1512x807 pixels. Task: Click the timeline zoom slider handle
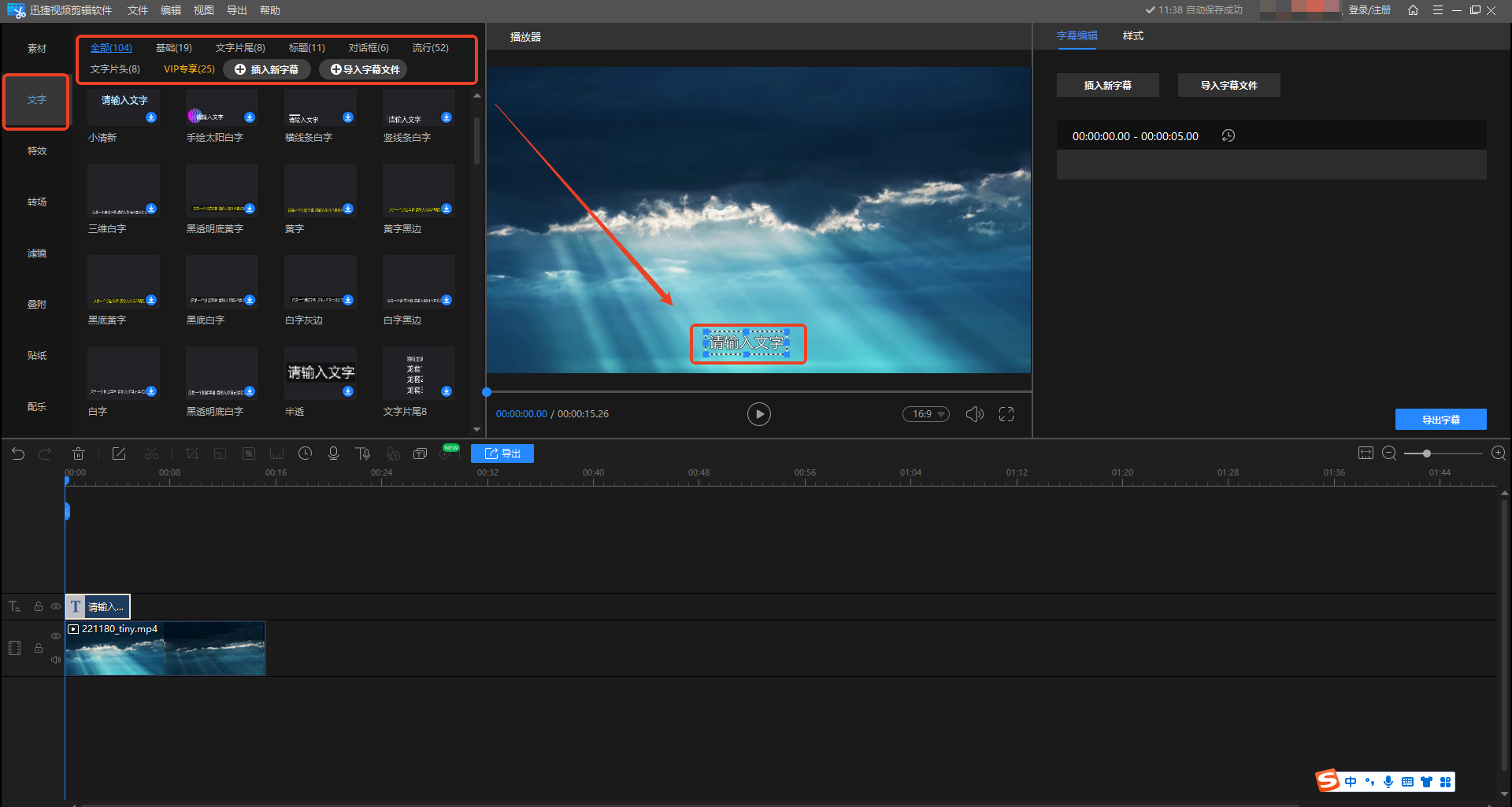pos(1427,453)
